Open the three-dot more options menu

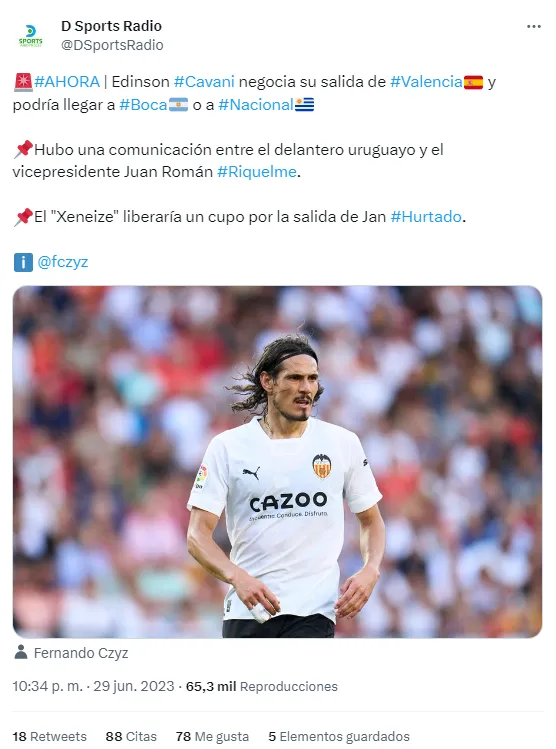coord(534,26)
